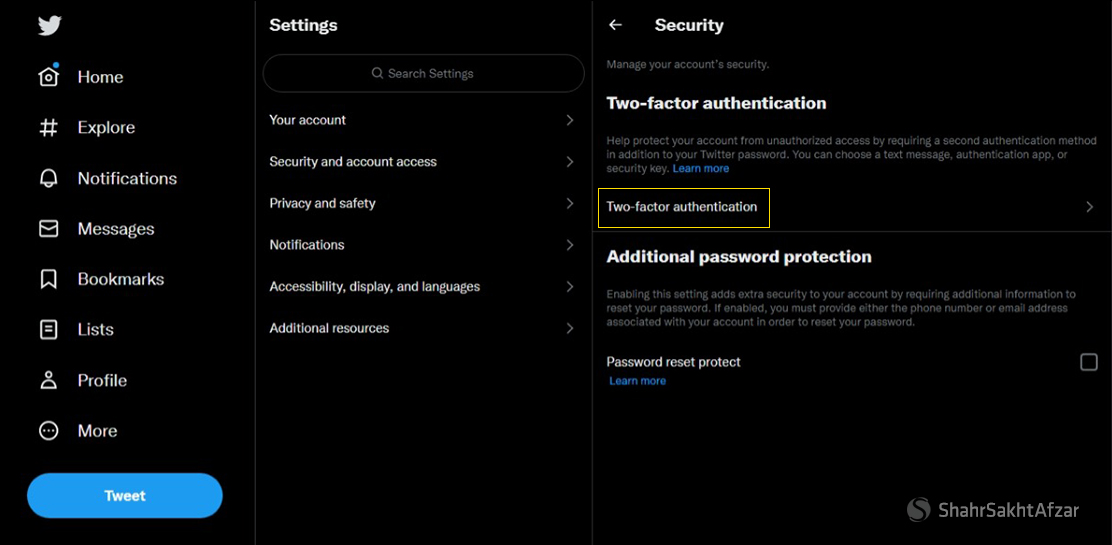Click the Explore hashtag icon
Image resolution: width=1112 pixels, height=545 pixels.
(x=49, y=128)
